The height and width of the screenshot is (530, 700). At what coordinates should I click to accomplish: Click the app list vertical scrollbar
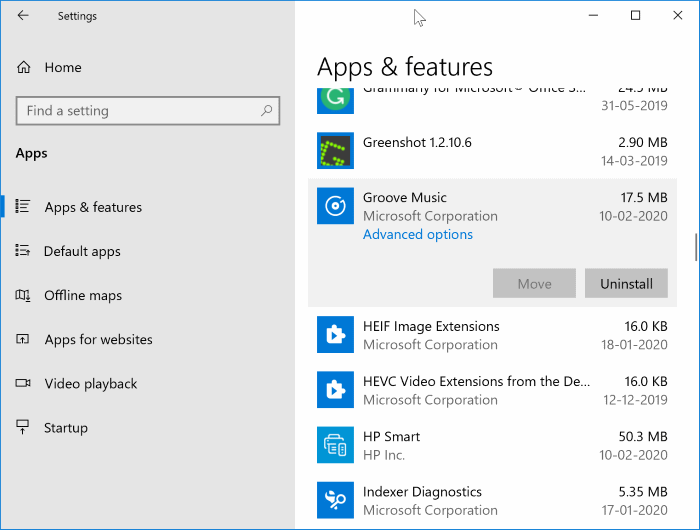coord(696,247)
